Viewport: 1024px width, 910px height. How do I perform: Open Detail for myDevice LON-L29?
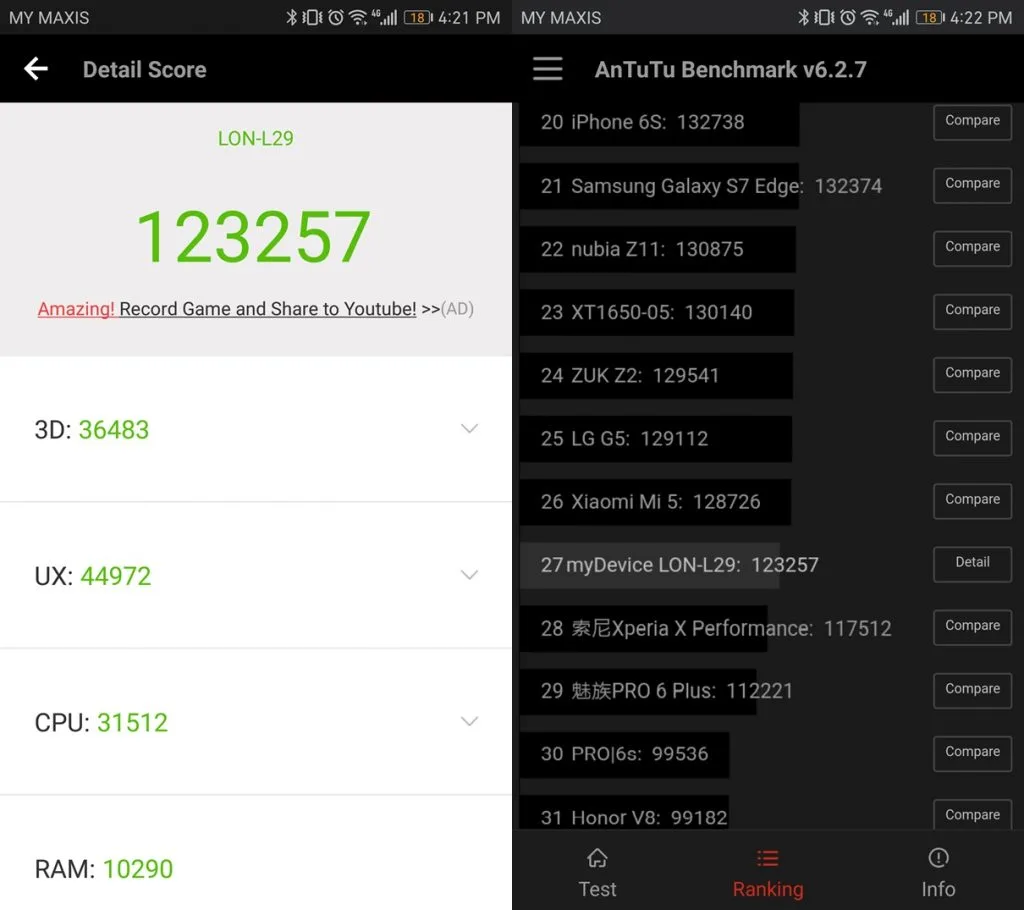tap(972, 564)
